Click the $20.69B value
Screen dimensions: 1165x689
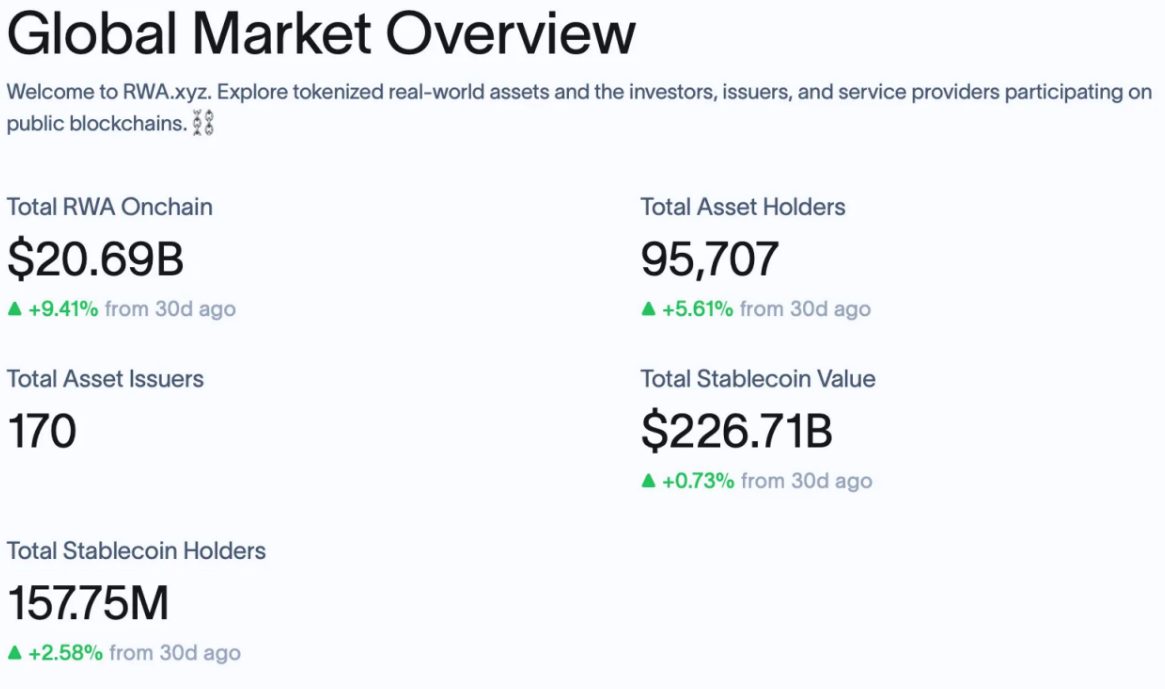[96, 259]
